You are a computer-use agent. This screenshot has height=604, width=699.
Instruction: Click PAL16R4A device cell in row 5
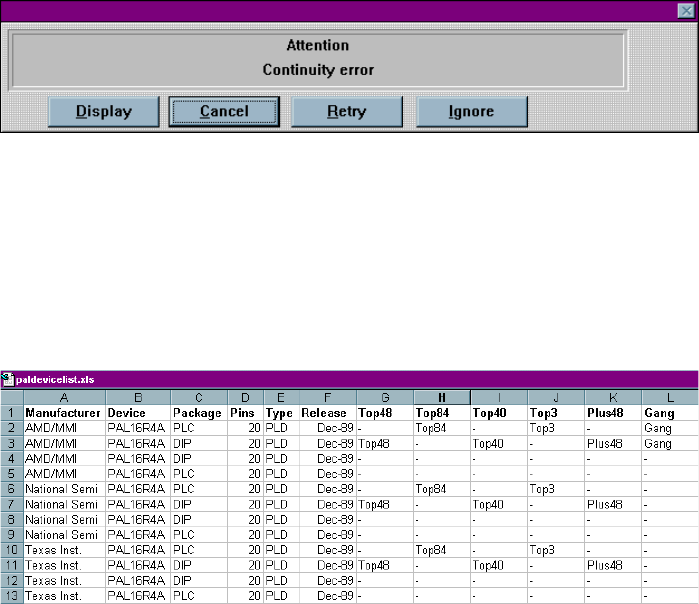138,474
